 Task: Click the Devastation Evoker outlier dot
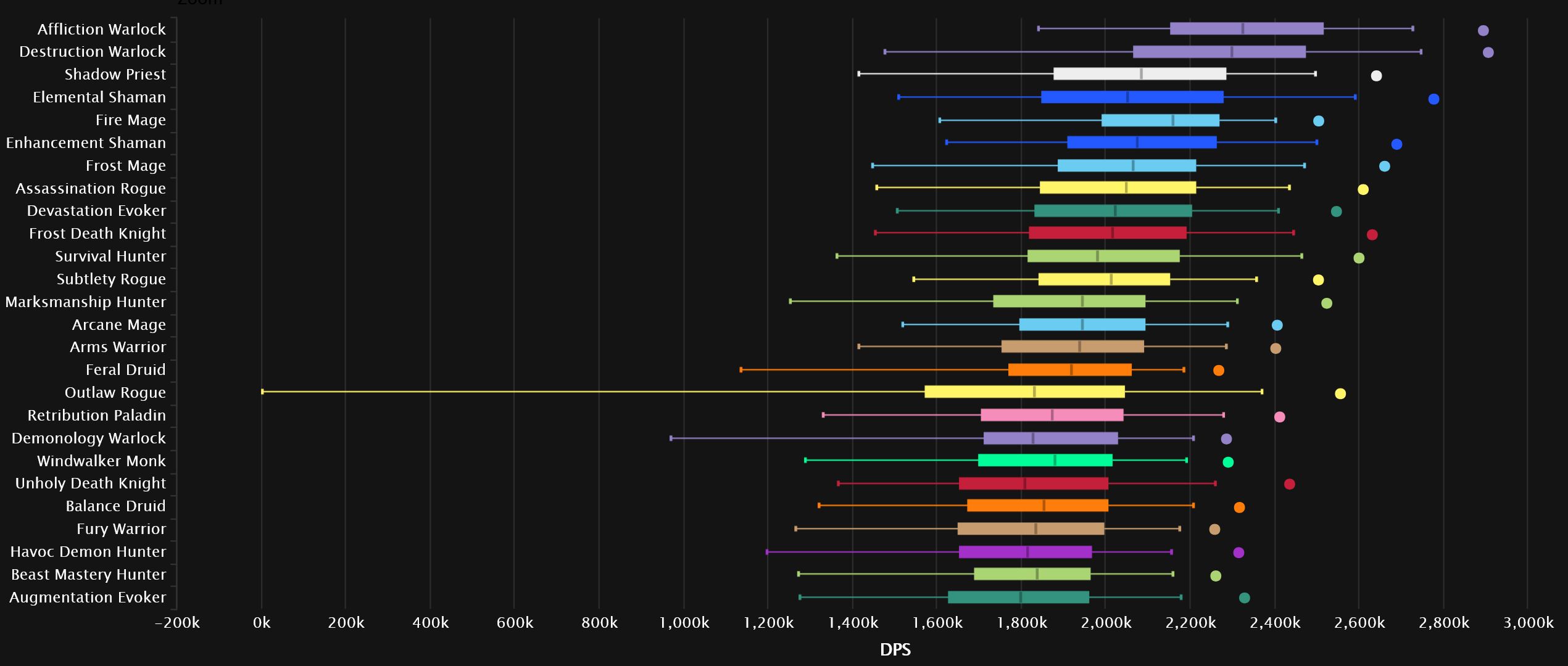click(1336, 212)
